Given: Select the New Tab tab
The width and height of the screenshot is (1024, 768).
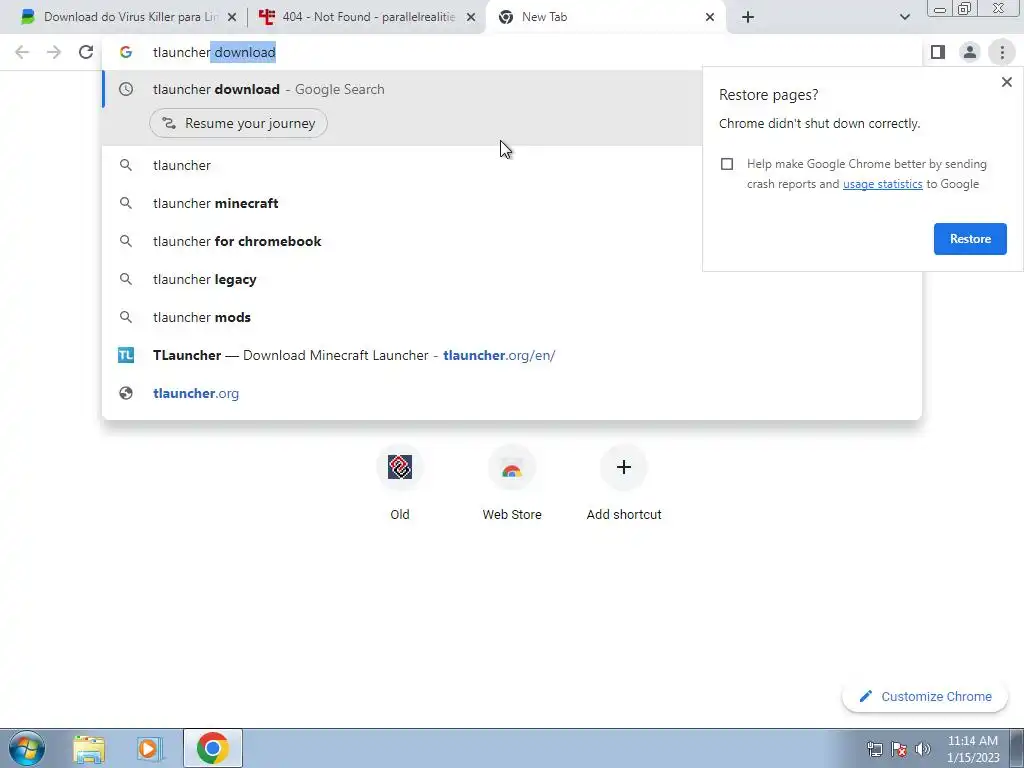Looking at the screenshot, I should [x=607, y=17].
